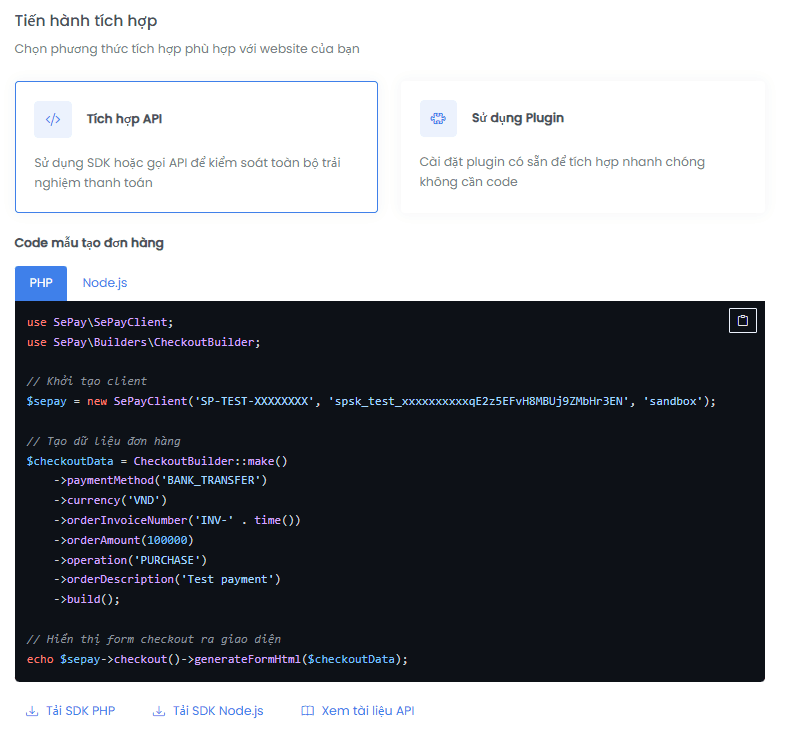Open the "Tải SDK Node.js" link text
786x736 pixels.
click(x=218, y=711)
